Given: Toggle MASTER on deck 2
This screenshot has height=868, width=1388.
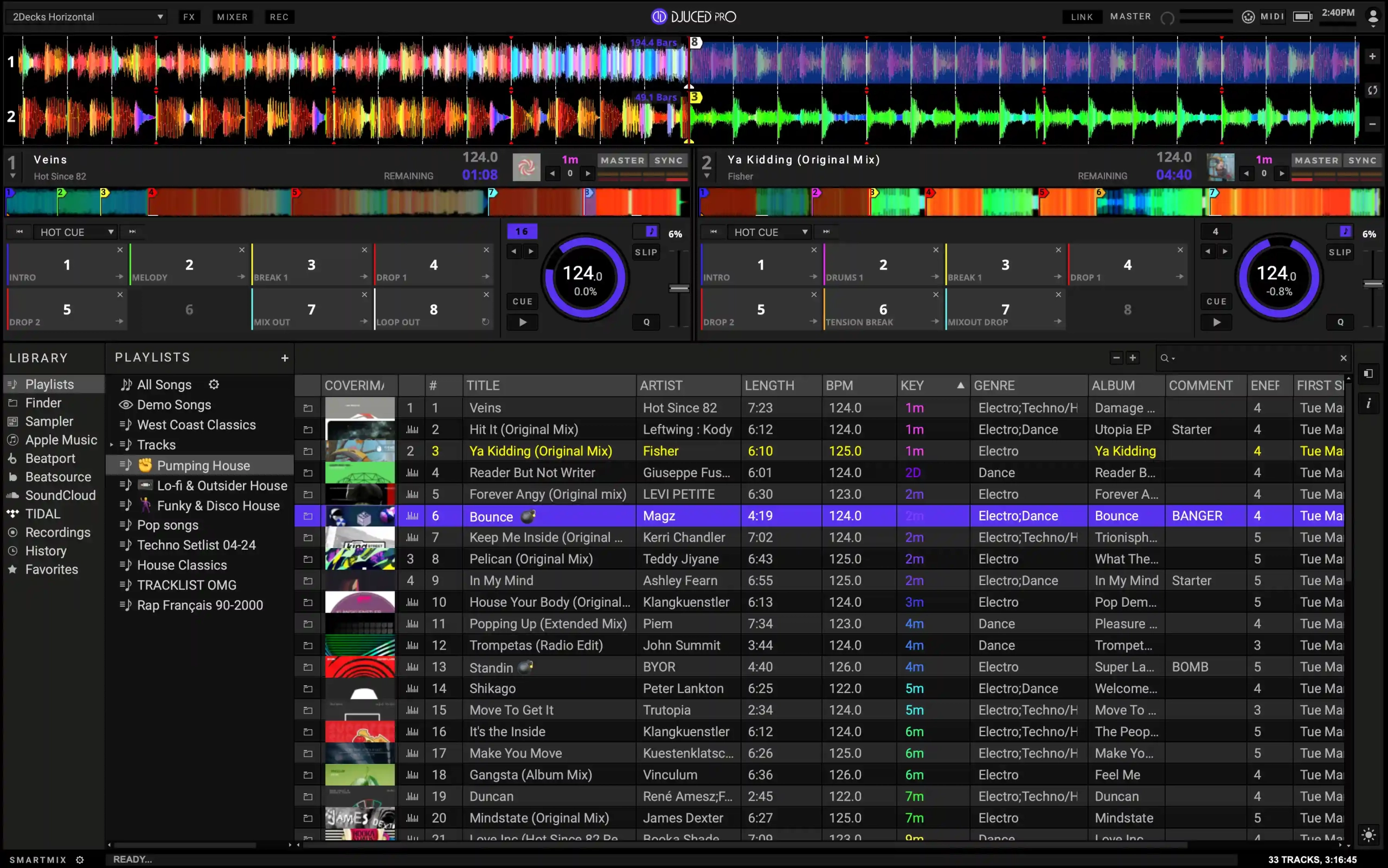Looking at the screenshot, I should [x=1316, y=160].
